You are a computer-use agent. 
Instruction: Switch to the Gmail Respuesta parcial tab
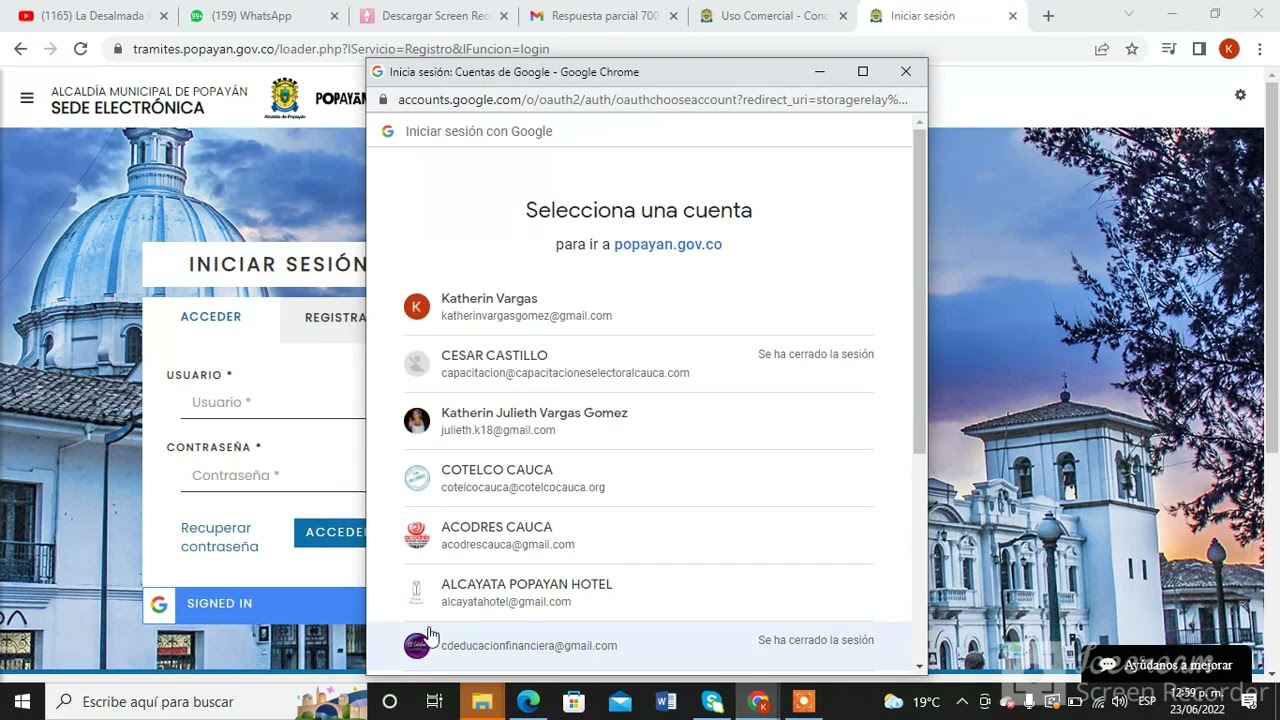[604, 16]
